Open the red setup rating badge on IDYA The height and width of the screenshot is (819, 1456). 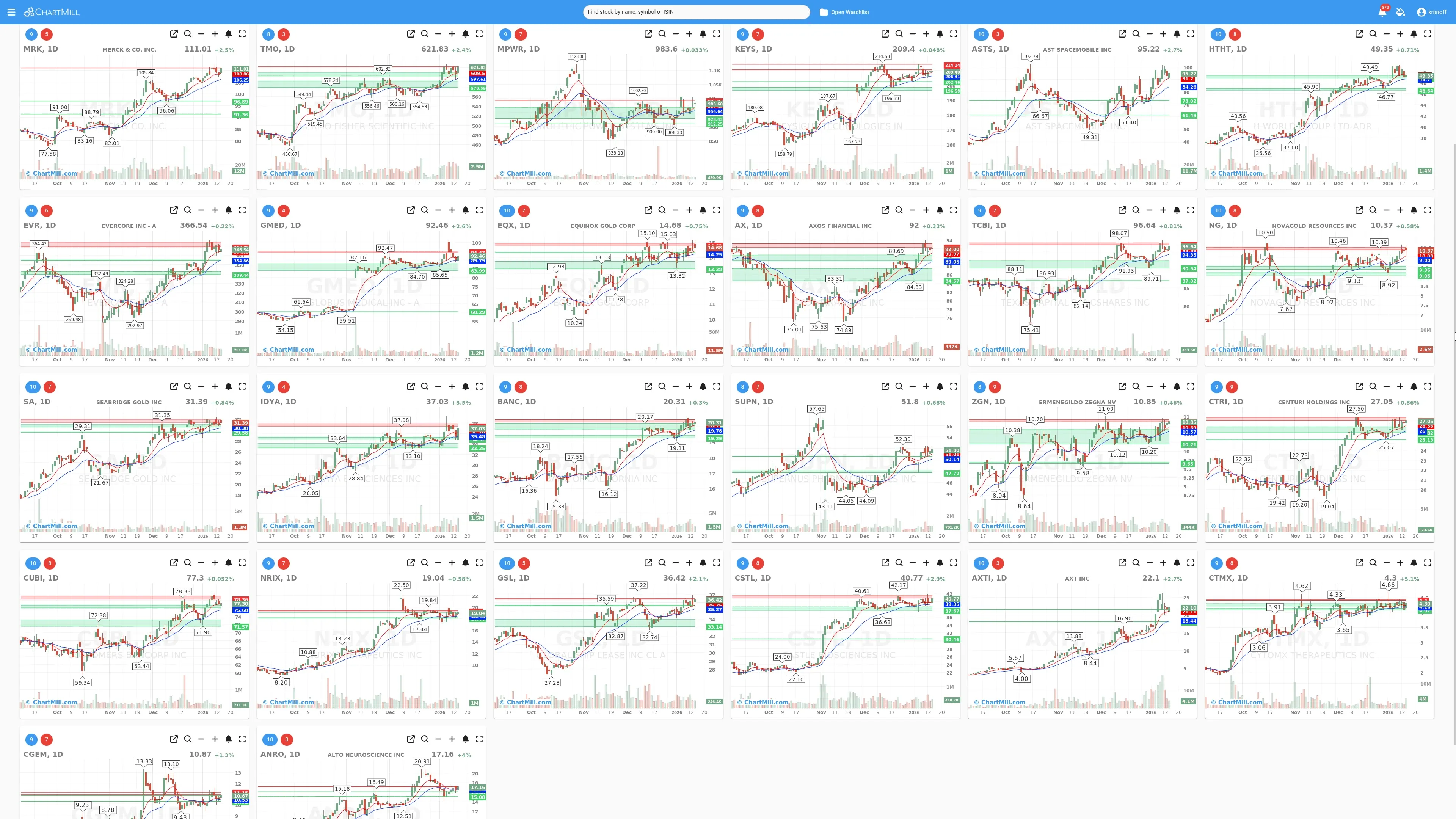284,387
